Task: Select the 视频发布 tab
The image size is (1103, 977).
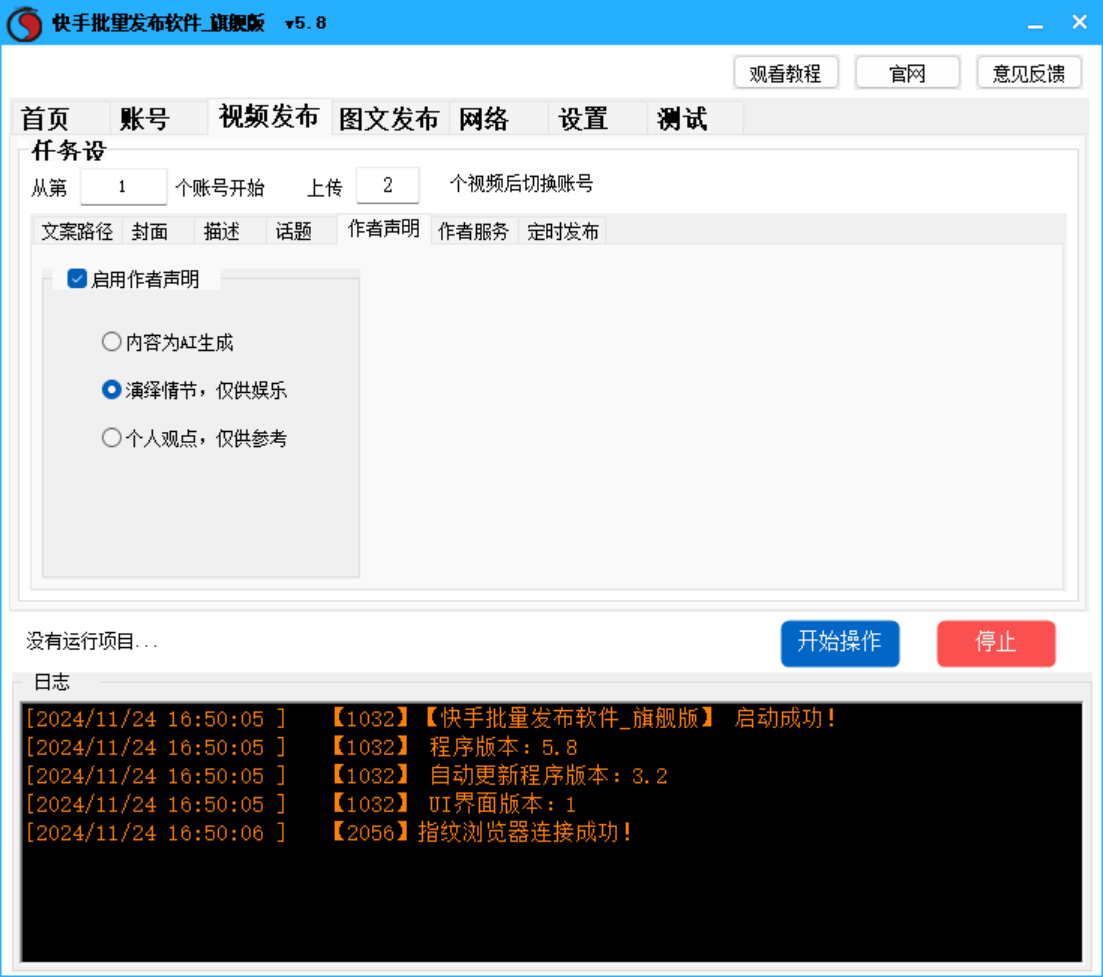Action: point(269,116)
